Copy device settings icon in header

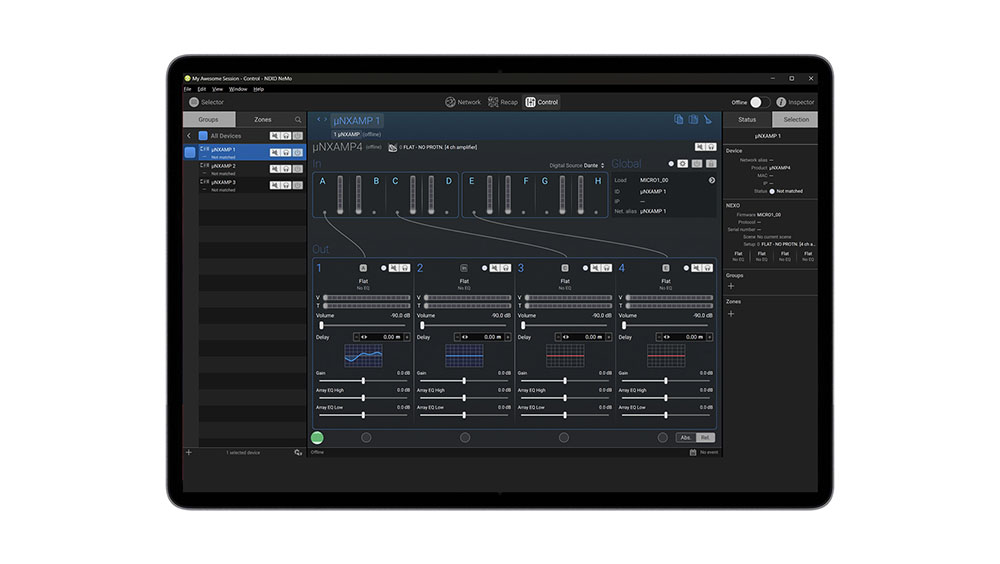click(x=679, y=119)
